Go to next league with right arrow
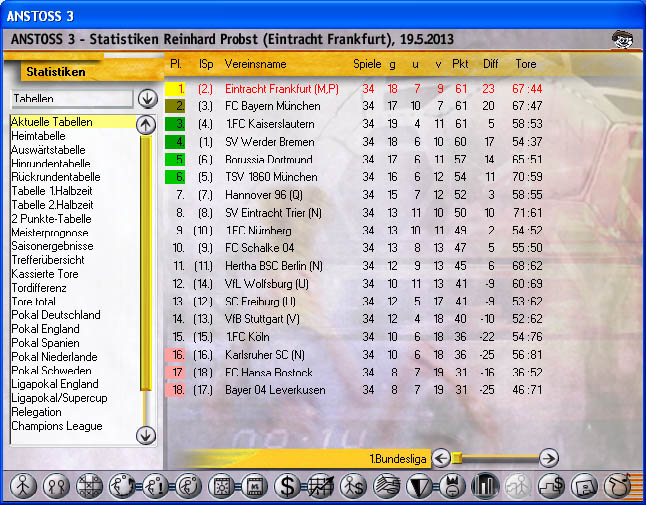 [549, 458]
